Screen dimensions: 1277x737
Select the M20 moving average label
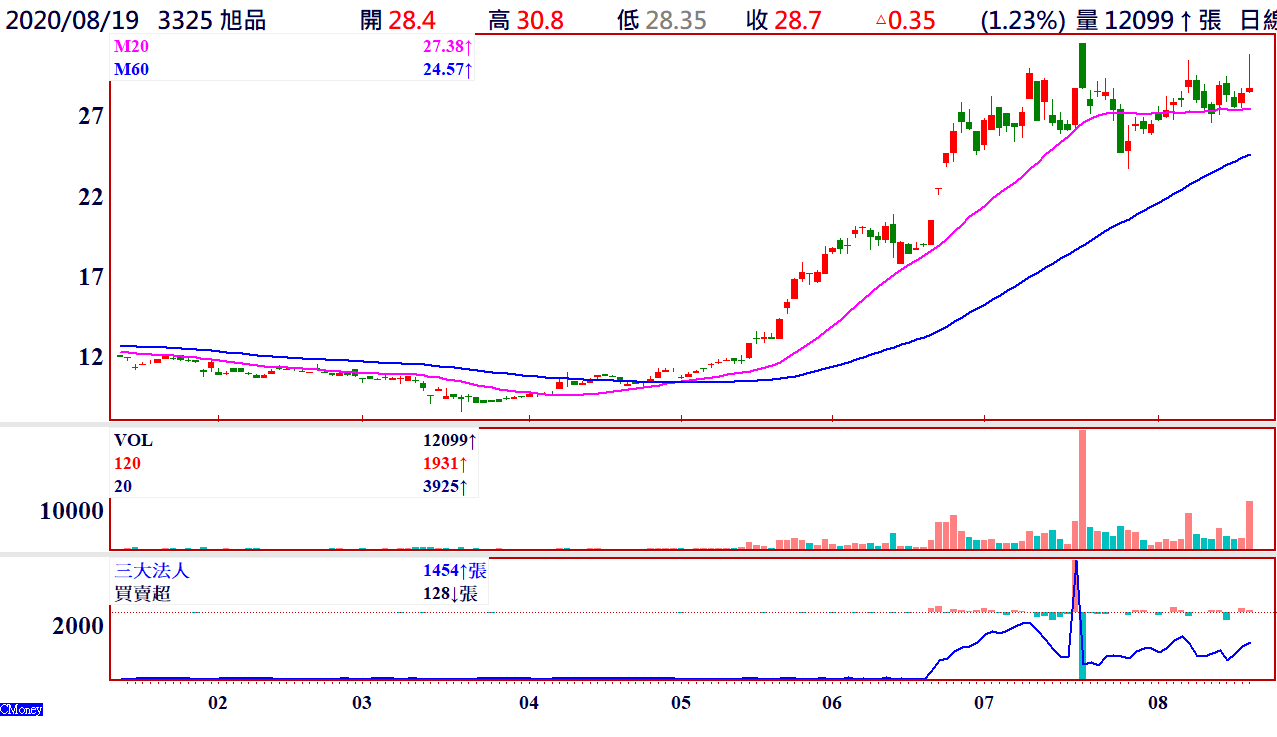(x=128, y=48)
